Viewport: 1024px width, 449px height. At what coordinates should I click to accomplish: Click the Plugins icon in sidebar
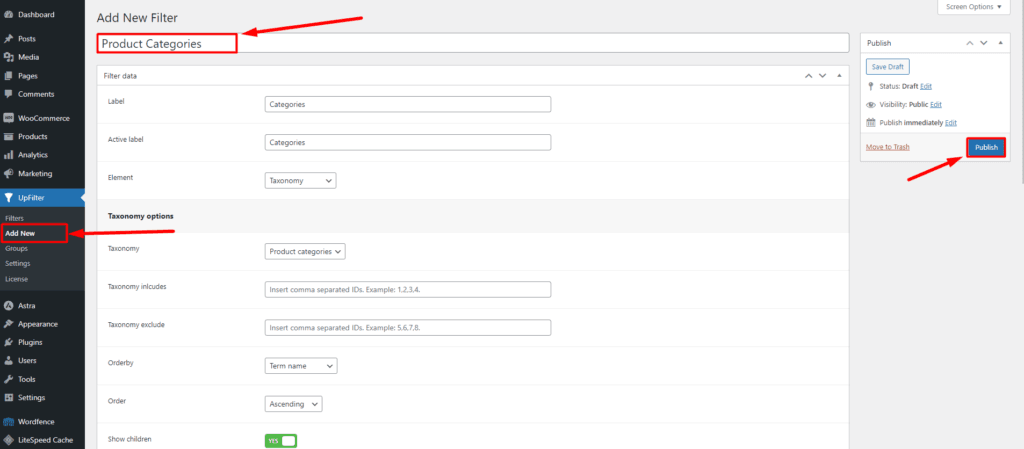point(9,342)
